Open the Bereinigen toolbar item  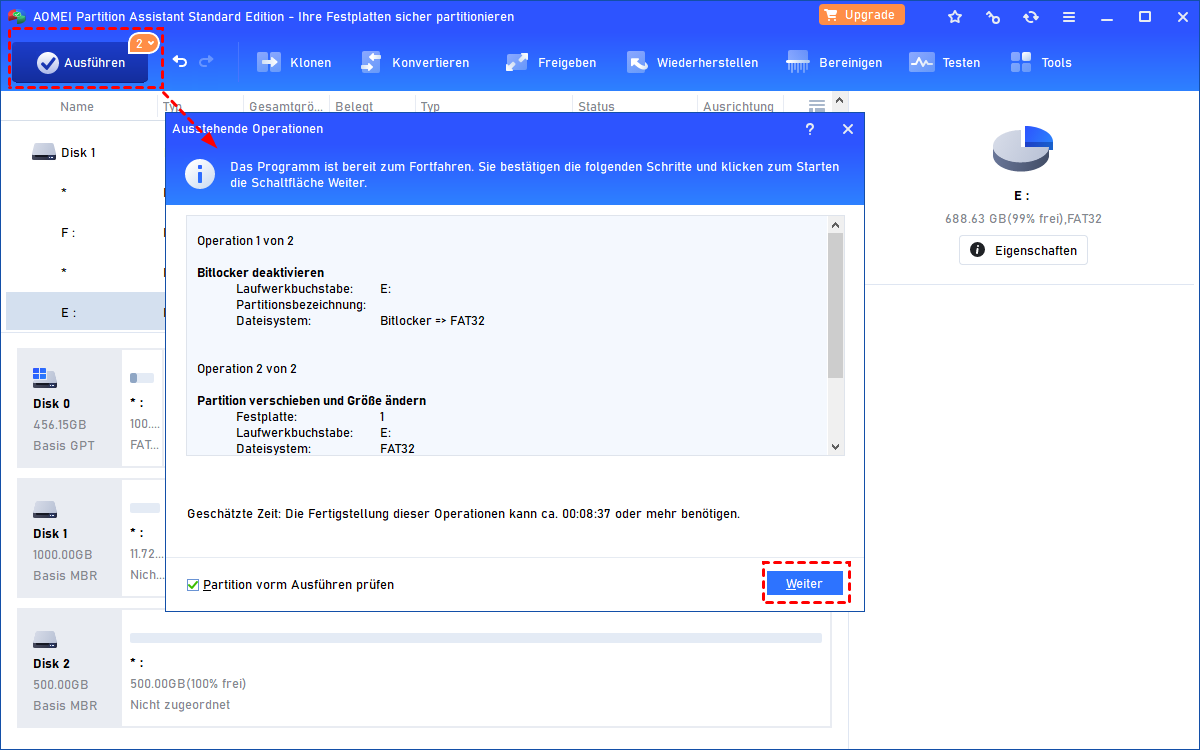pyautogui.click(x=834, y=62)
